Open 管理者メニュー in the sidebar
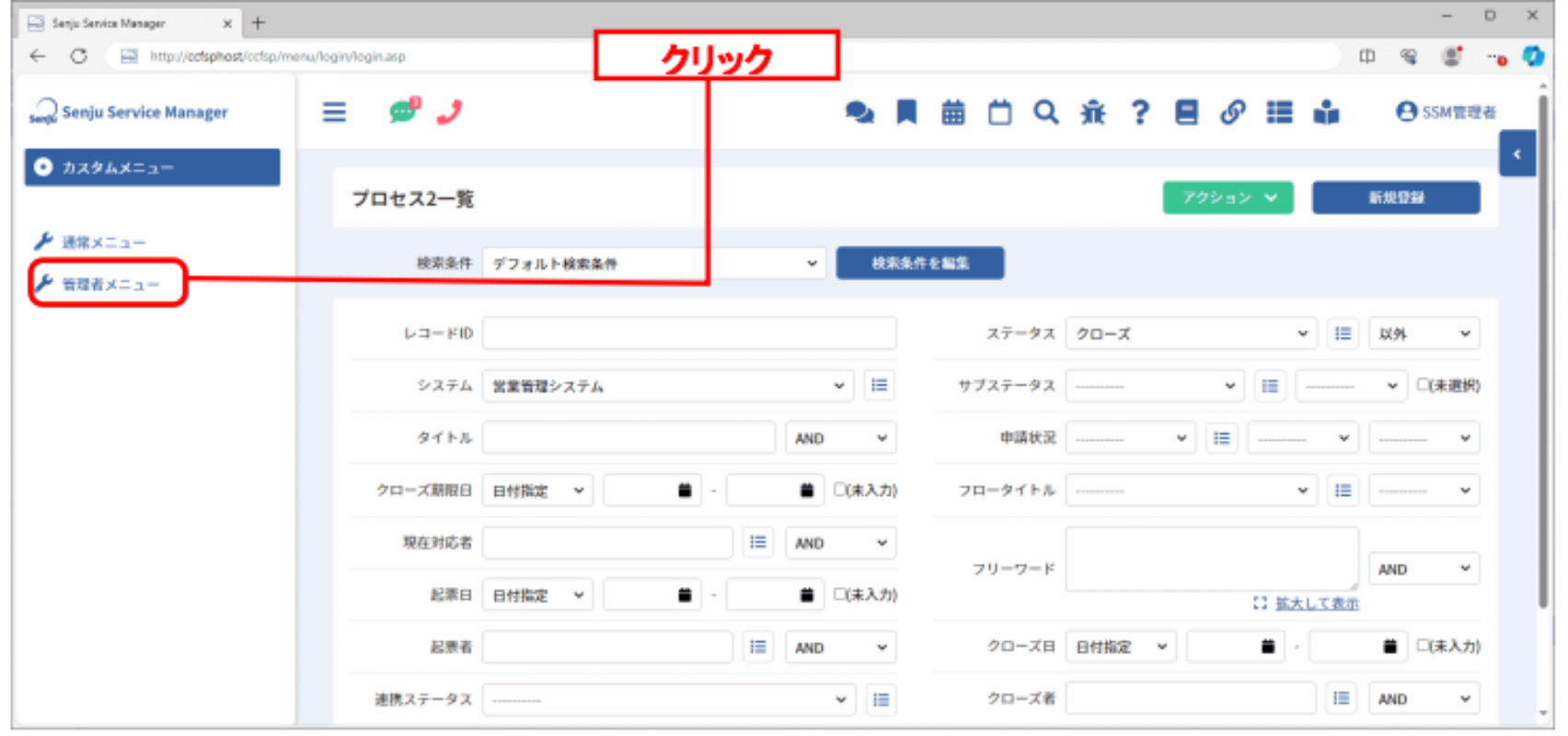Screen dimensions: 1568x736 (x=109, y=283)
